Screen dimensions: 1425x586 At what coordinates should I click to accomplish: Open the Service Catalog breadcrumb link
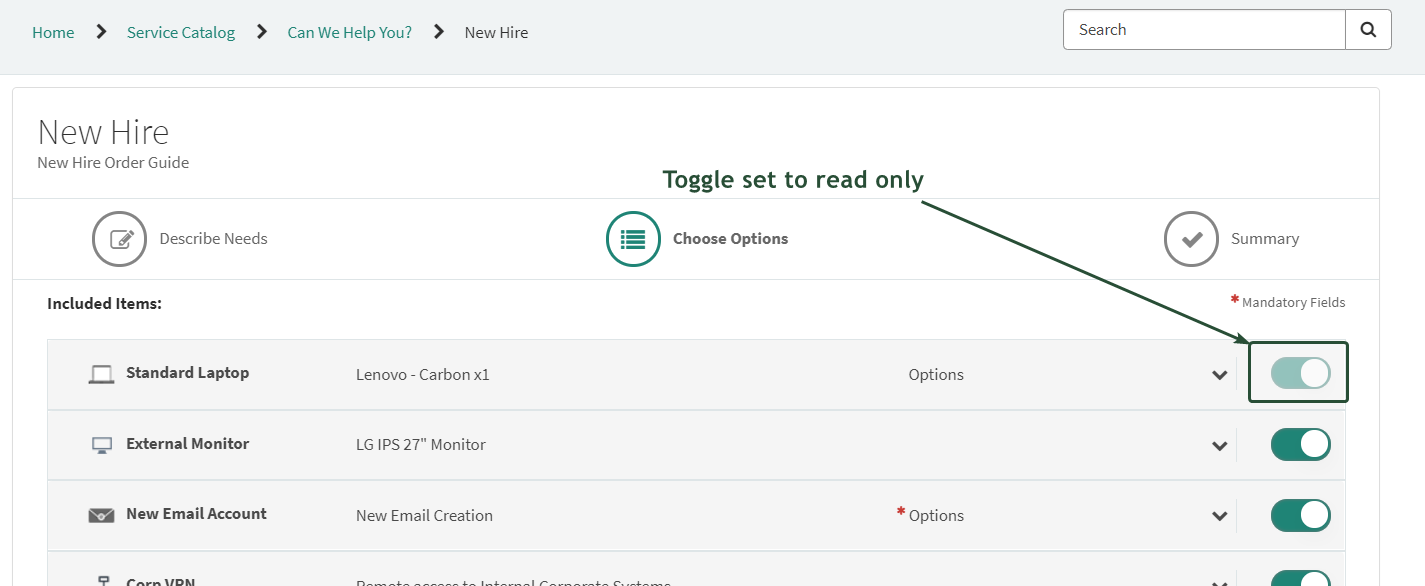(x=180, y=32)
